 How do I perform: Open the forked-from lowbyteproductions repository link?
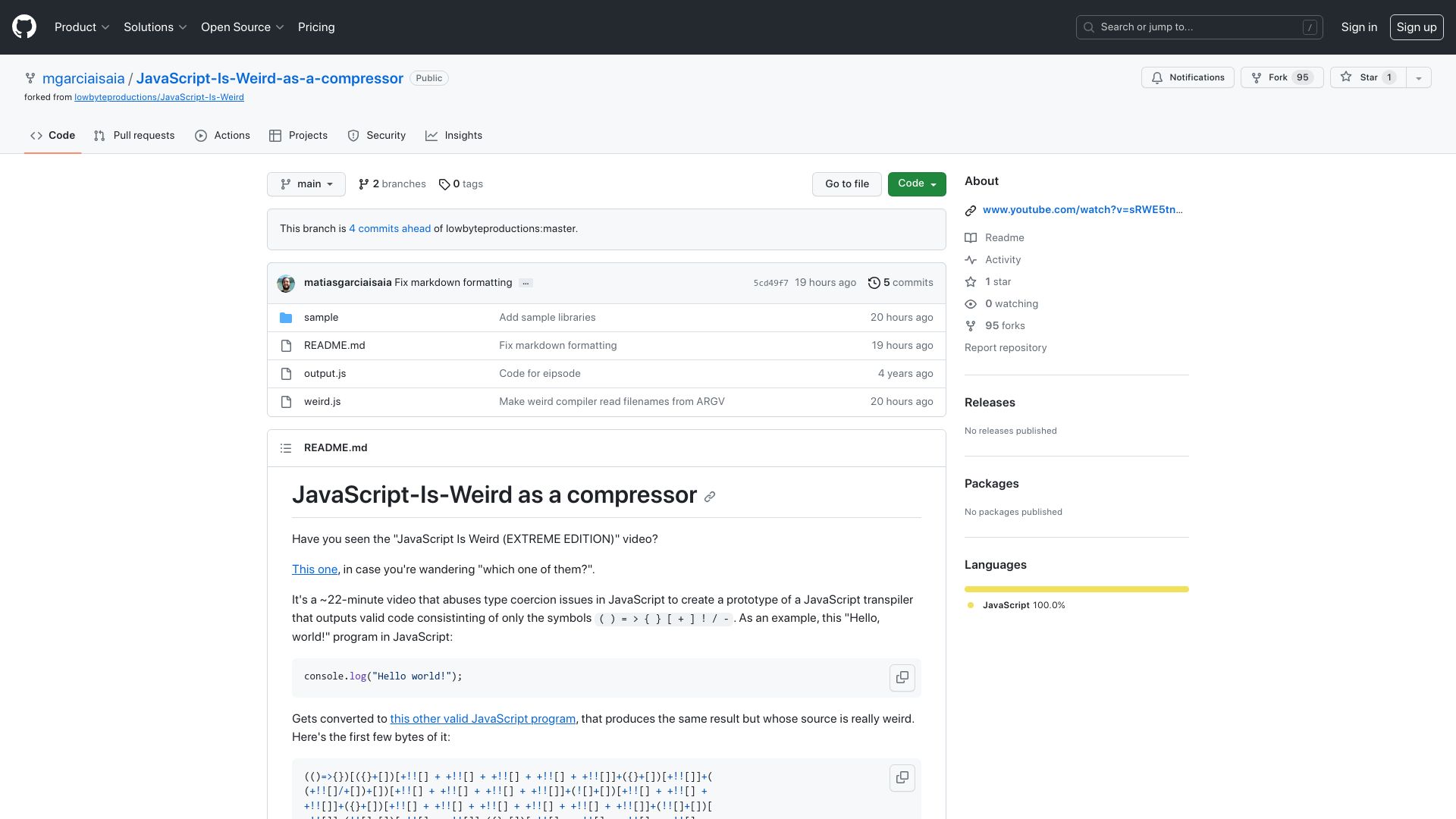coord(159,98)
